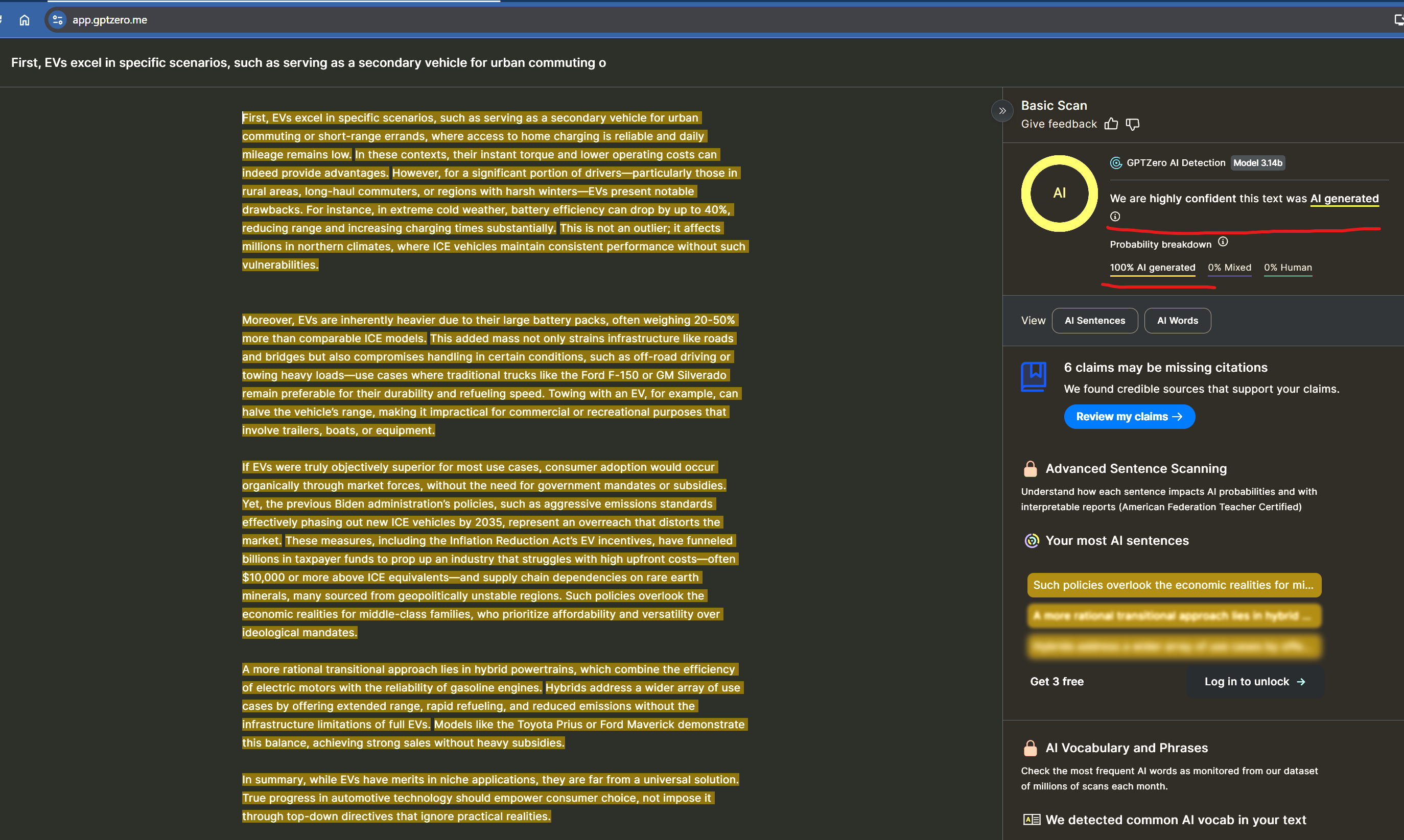The image size is (1404, 840).
Task: Click the thumbs down feedback icon
Action: (x=1132, y=124)
